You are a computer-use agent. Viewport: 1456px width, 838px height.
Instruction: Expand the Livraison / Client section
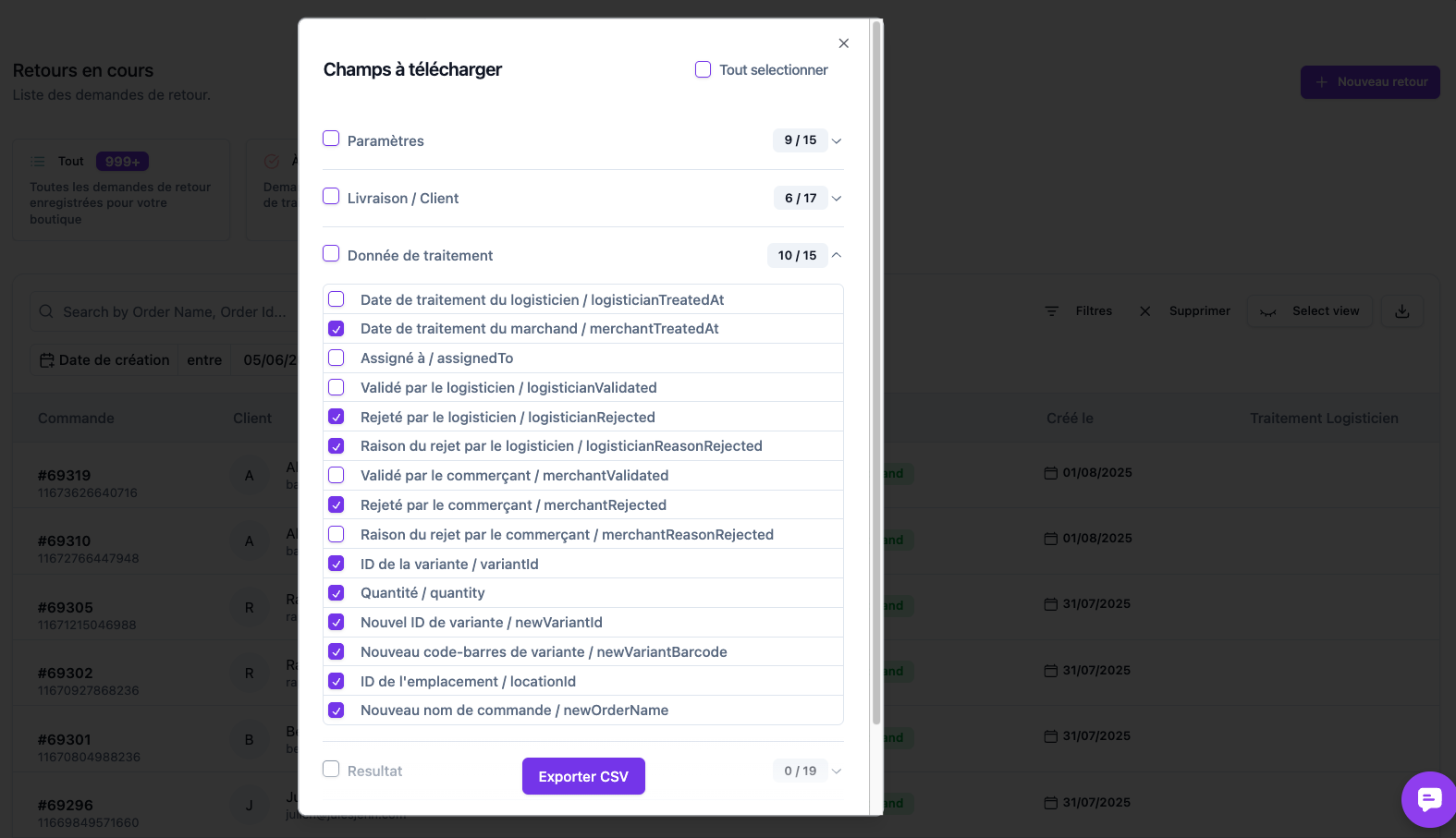[x=837, y=199]
